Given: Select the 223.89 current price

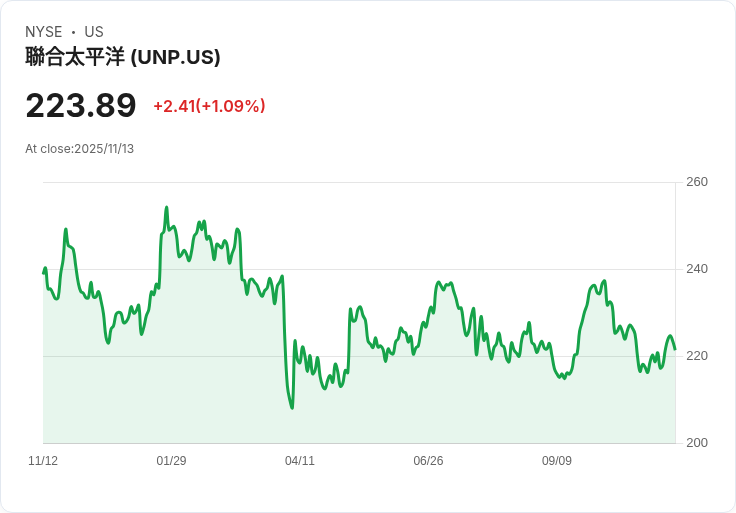Looking at the screenshot, I should pyautogui.click(x=81, y=106).
